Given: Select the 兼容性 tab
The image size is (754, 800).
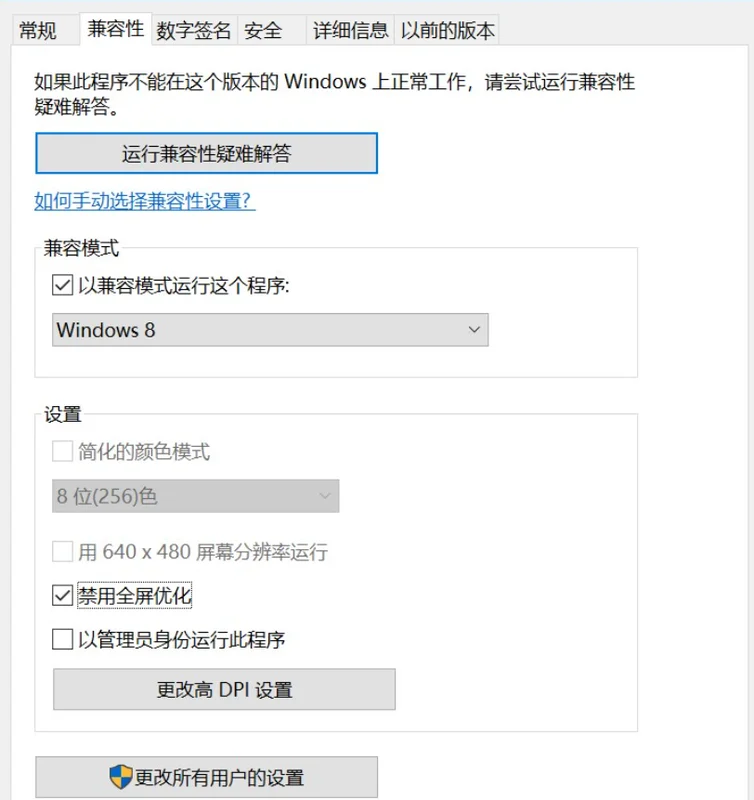Looking at the screenshot, I should pos(116,29).
